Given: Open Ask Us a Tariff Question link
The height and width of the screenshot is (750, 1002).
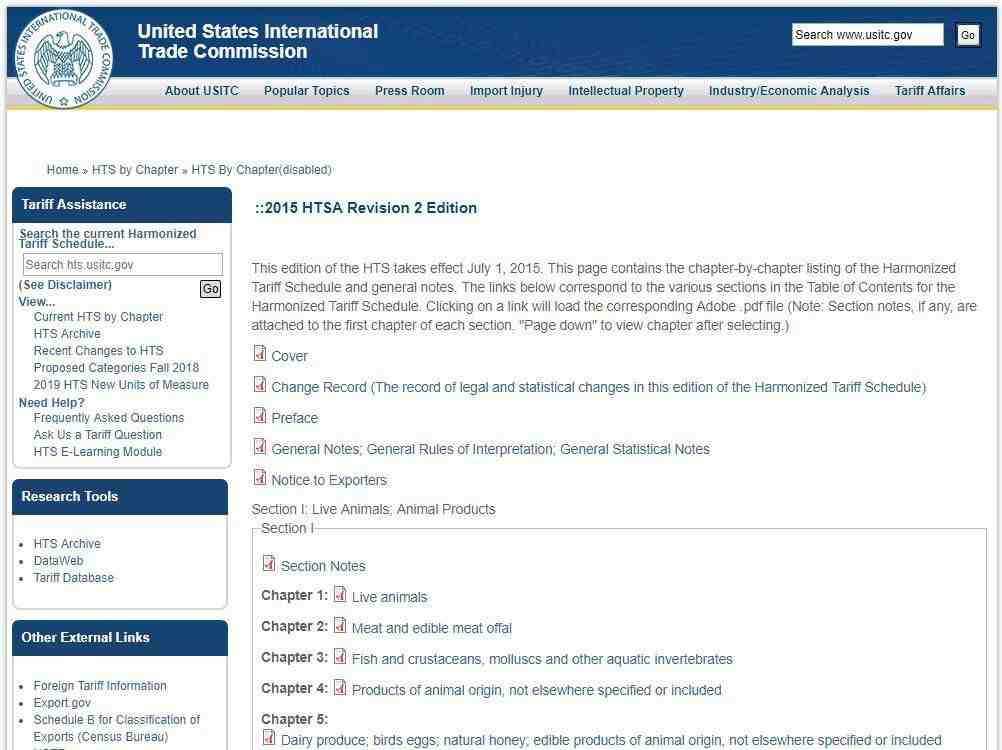Looking at the screenshot, I should tap(98, 434).
